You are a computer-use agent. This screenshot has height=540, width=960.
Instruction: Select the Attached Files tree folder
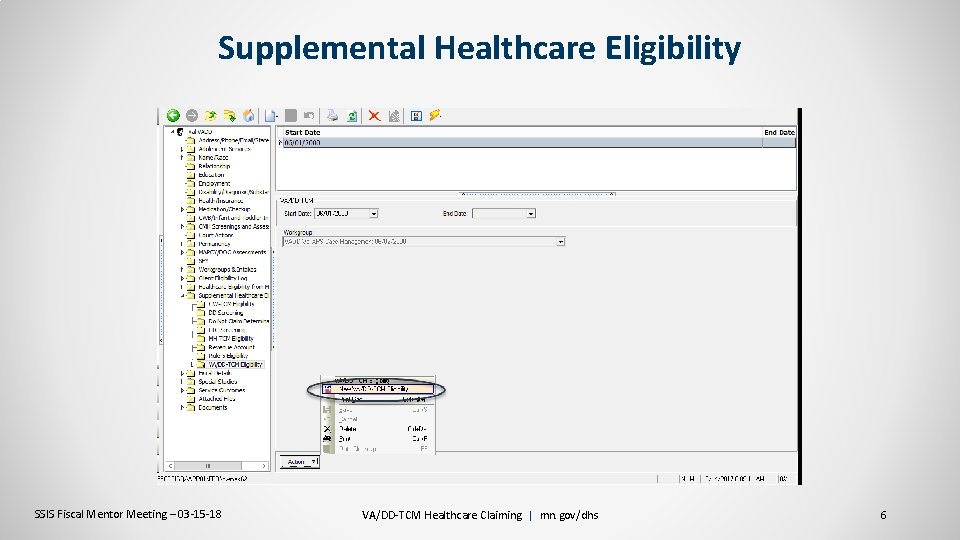point(217,399)
